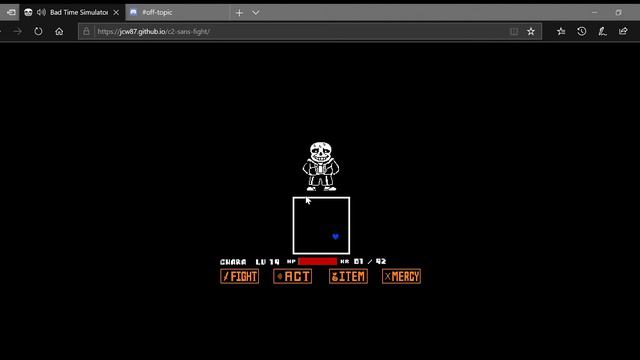This screenshot has height=360, width=640.
Task: Minimize the browser window
Action: coord(594,13)
